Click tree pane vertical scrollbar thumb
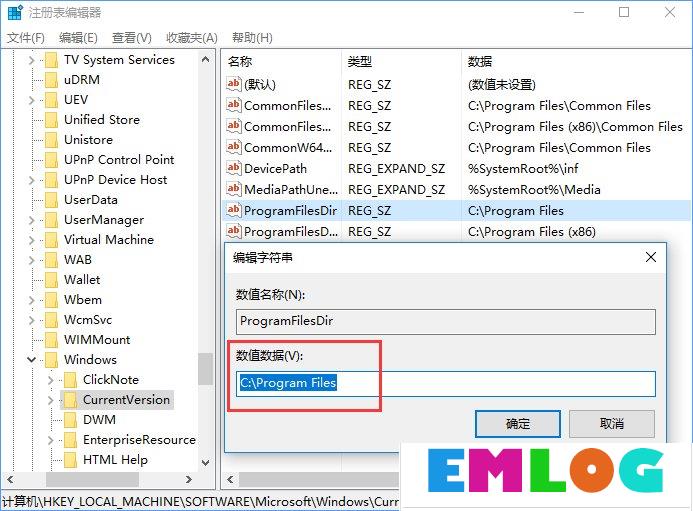The image size is (693, 511). click(x=206, y=369)
